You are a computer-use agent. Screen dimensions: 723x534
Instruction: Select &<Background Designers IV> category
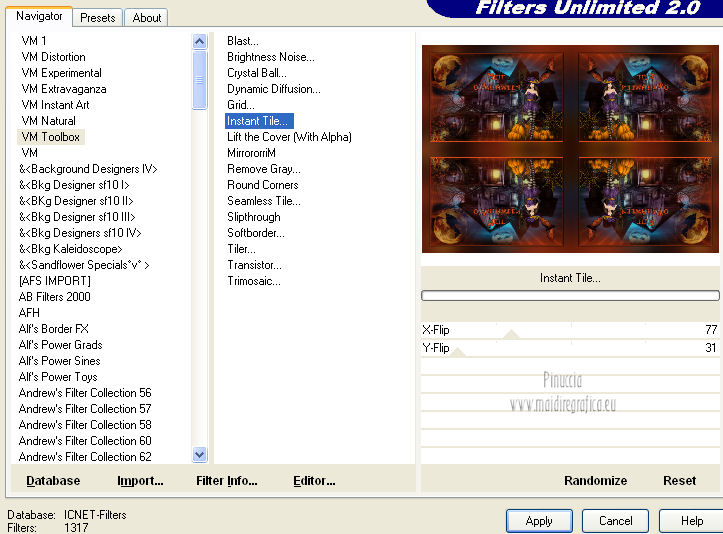(88, 169)
